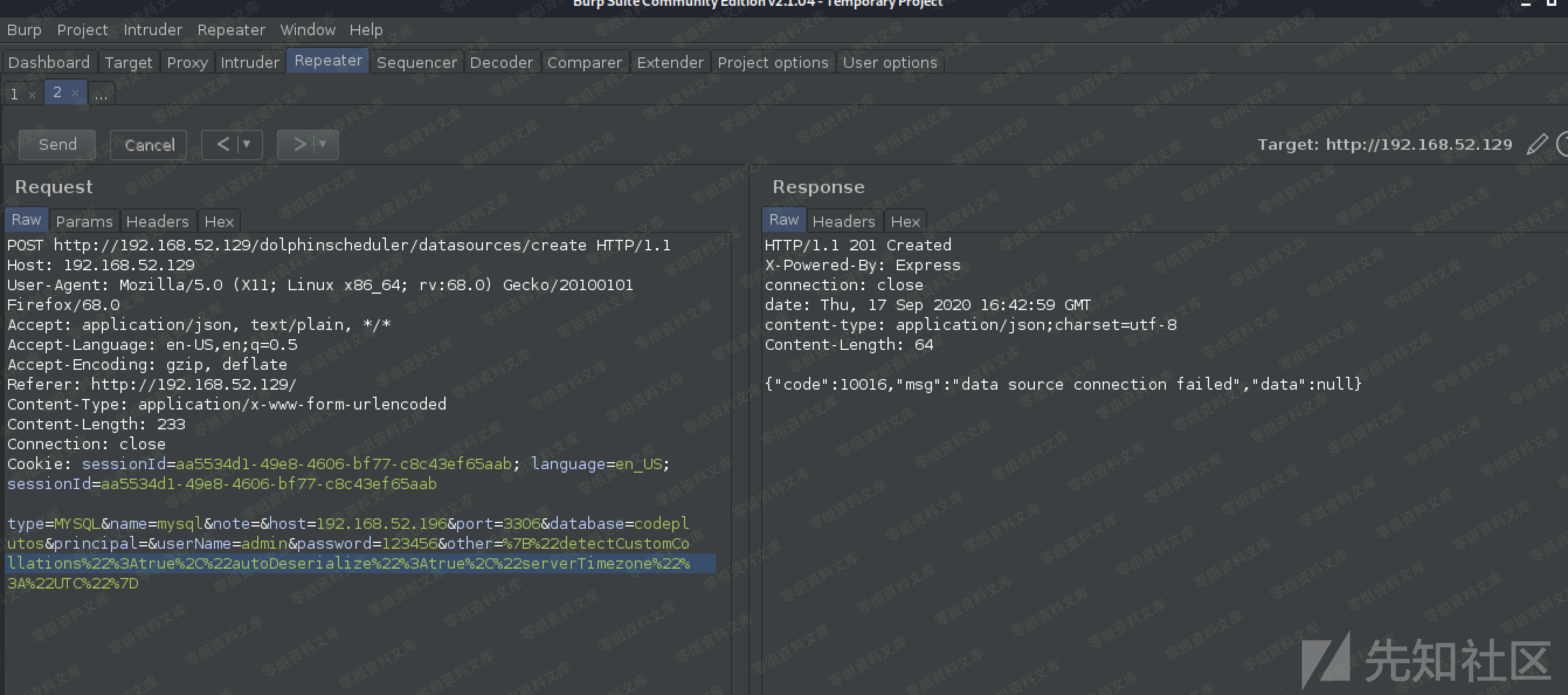Image resolution: width=1568 pixels, height=695 pixels.
Task: Click the pencil icon to edit target
Action: 1537,144
